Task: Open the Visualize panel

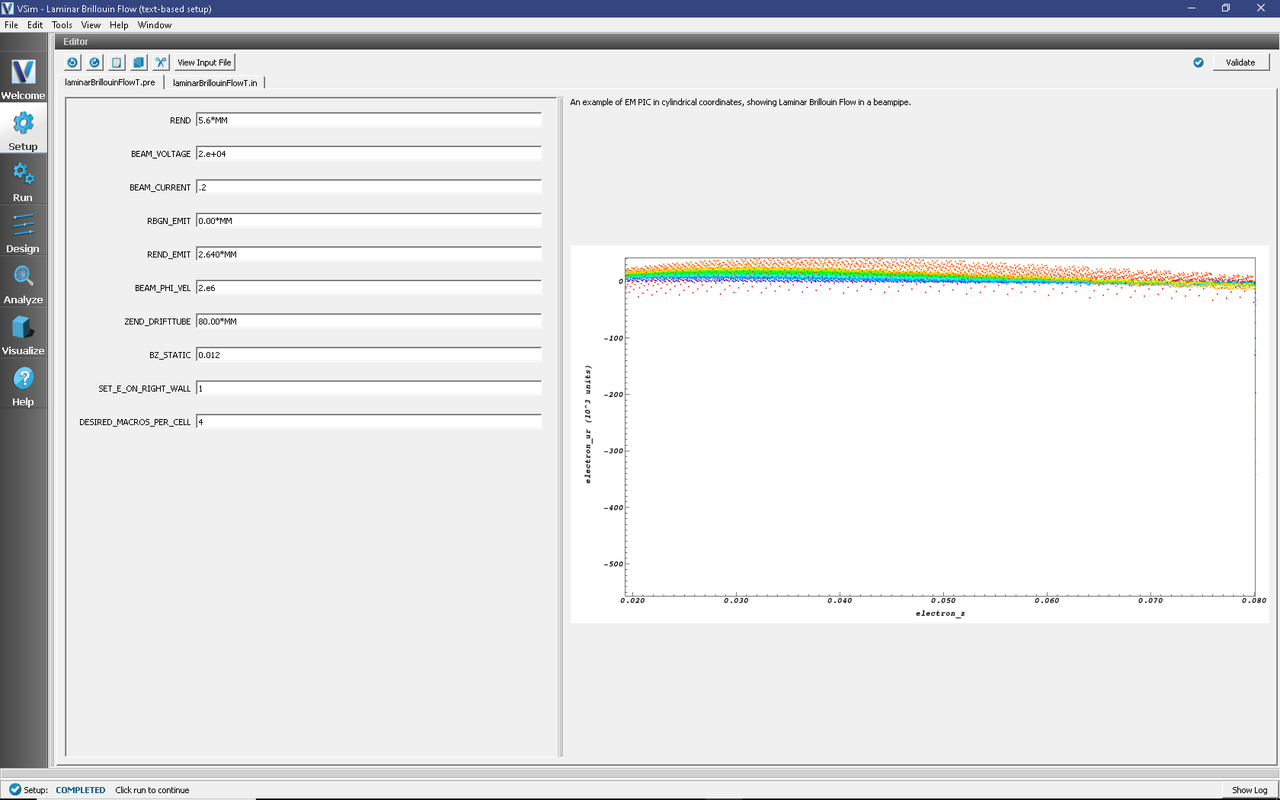Action: [23, 335]
